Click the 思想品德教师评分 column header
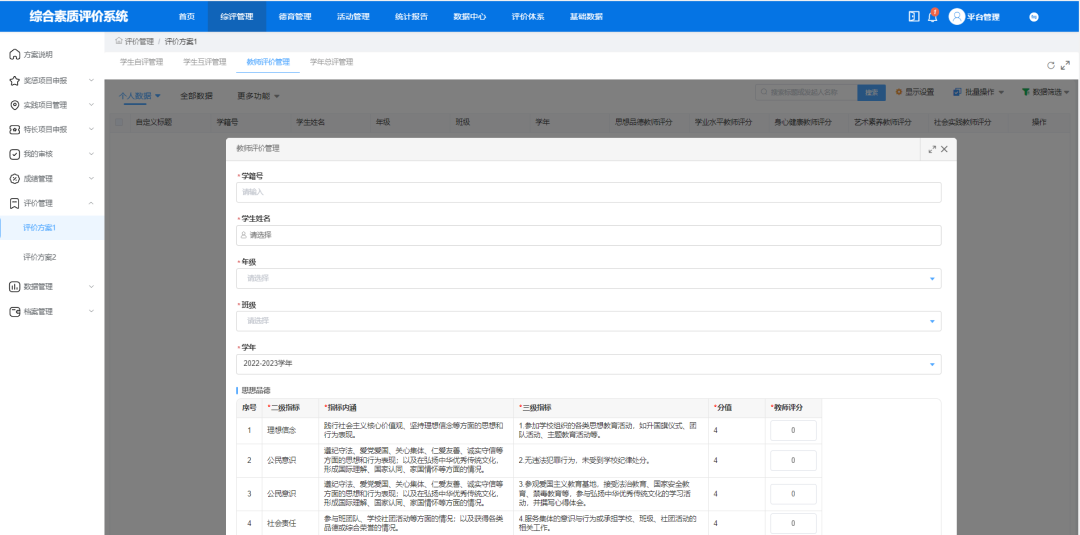The width and height of the screenshot is (1080, 535). [x=643, y=122]
